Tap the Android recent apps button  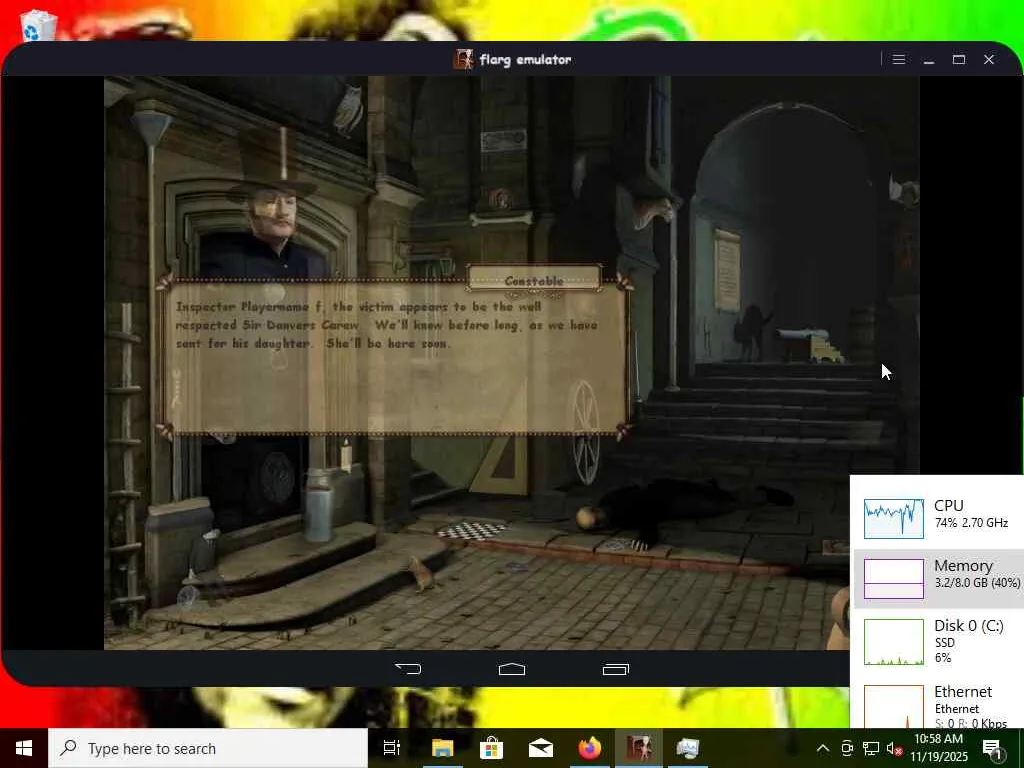616,669
